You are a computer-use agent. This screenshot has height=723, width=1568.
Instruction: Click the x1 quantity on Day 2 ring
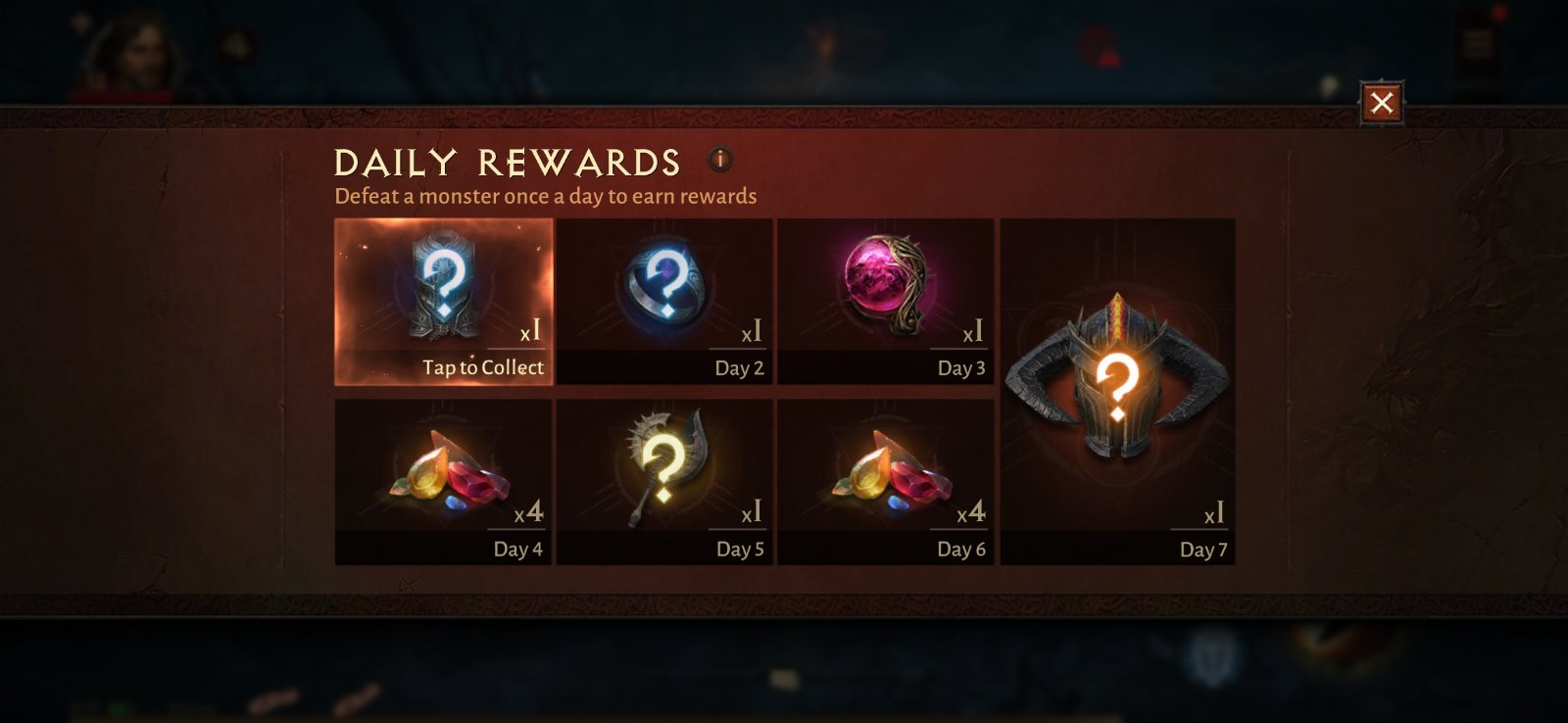752,332
